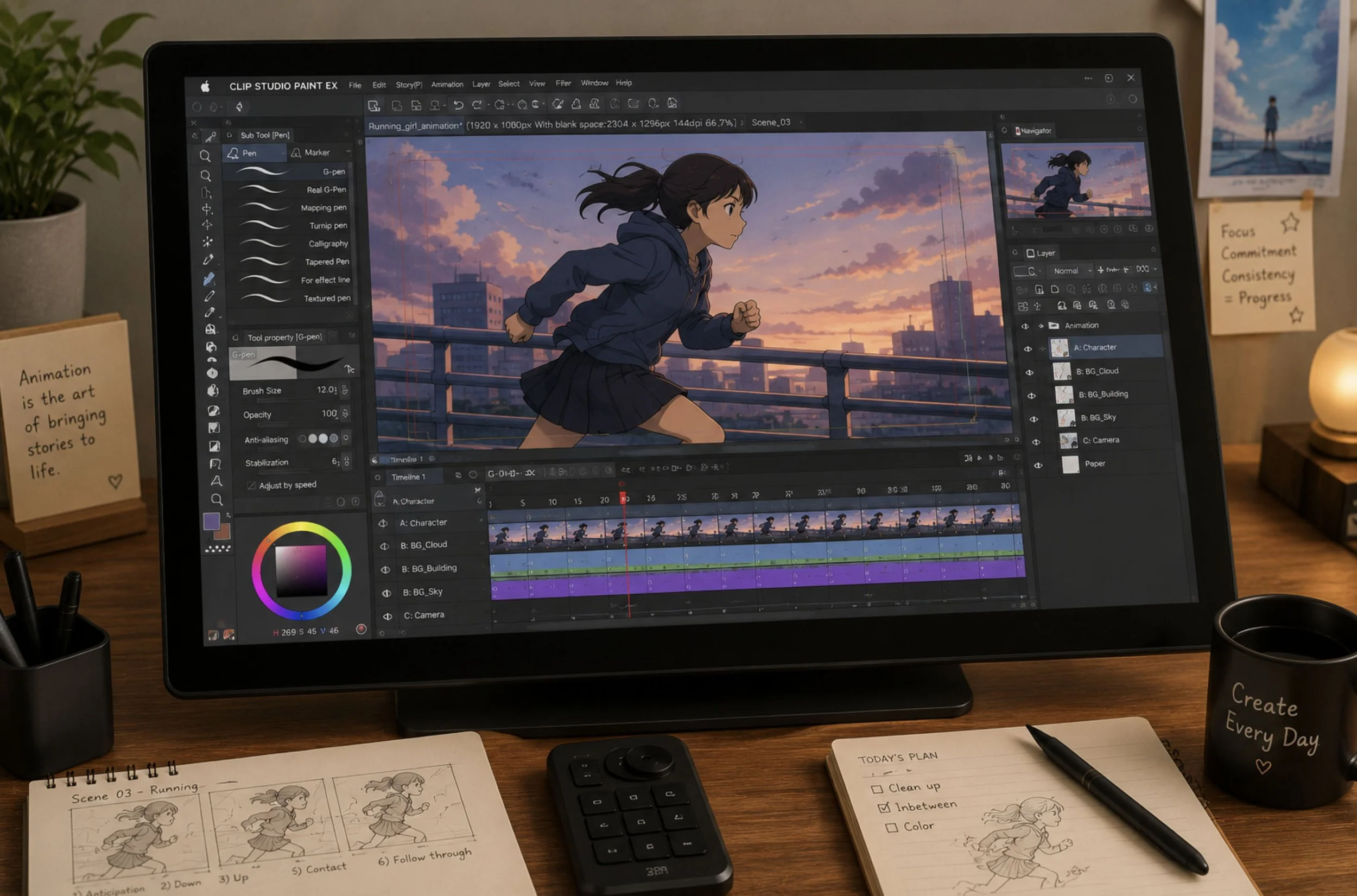Open the layer opacity dropdown arrow in Layer panel
Screen dimensions: 1357x896
click(x=1155, y=269)
